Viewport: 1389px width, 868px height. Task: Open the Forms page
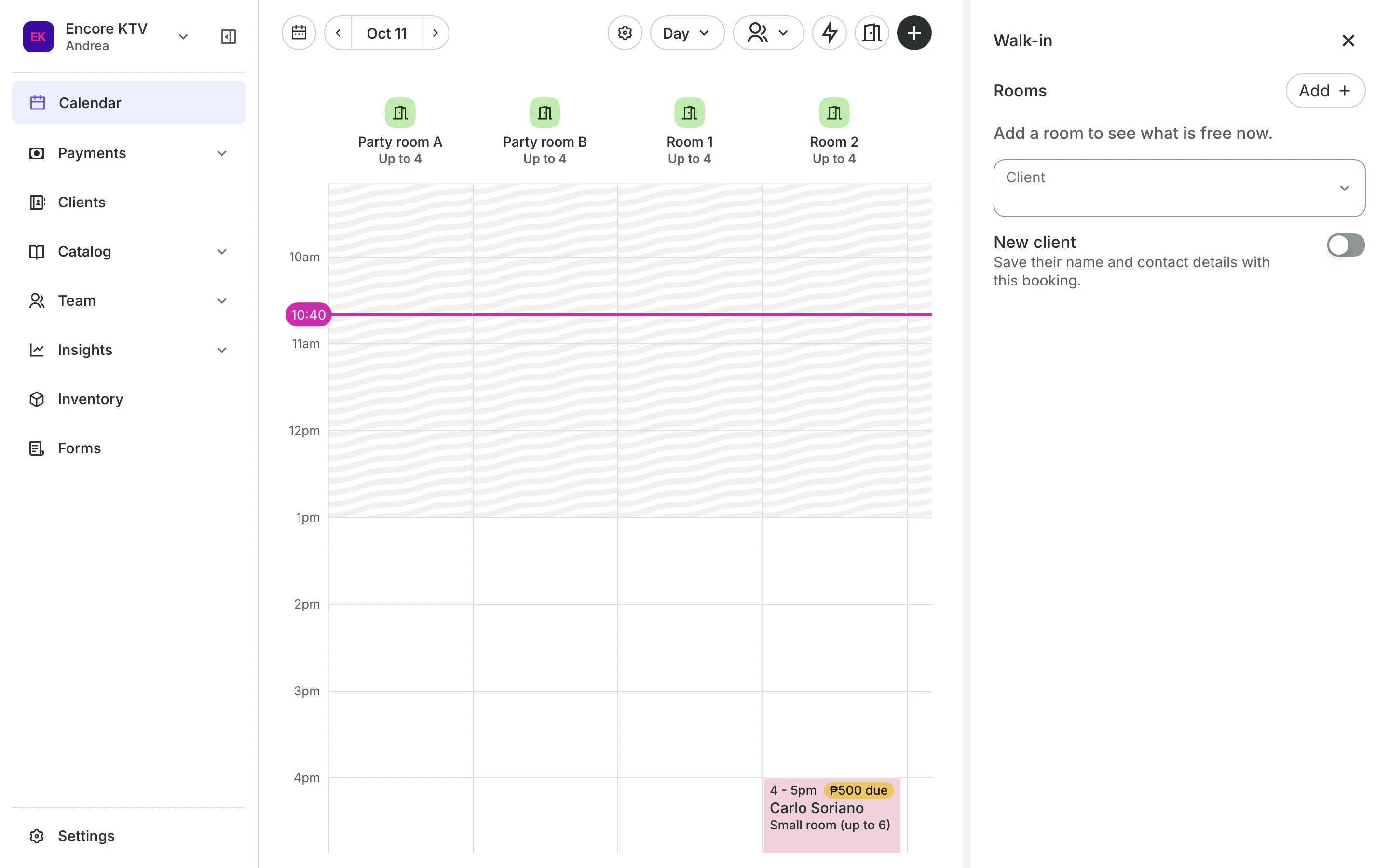click(129, 448)
